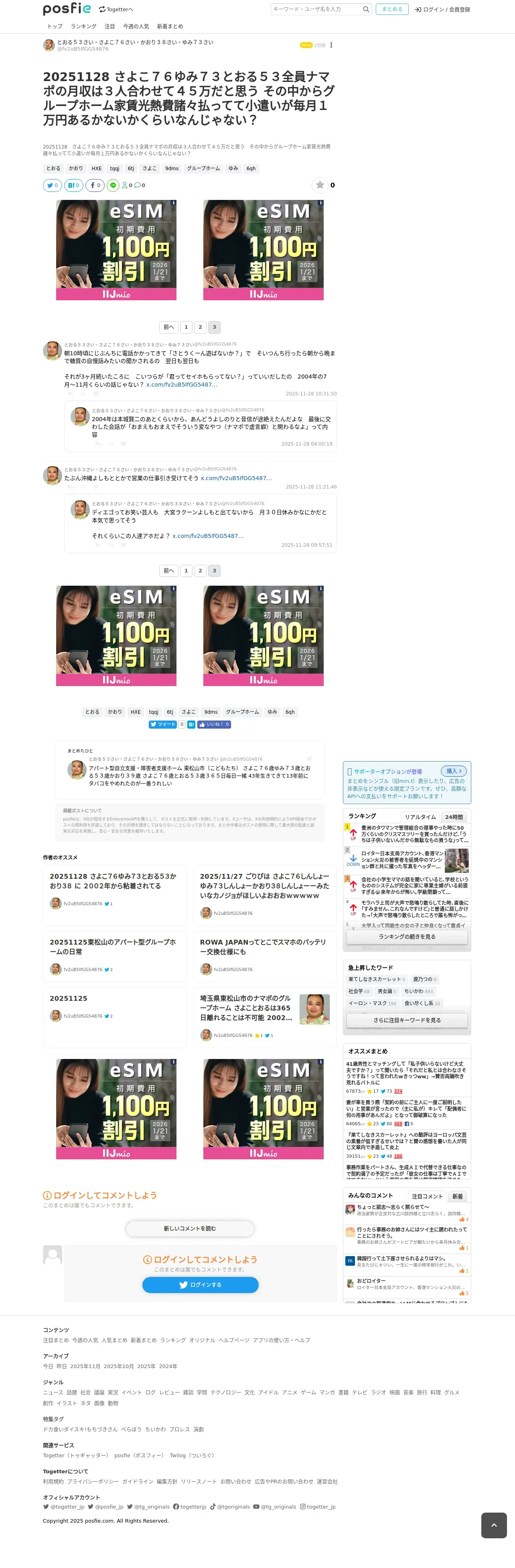Click the blue ログインする button

coord(200,1284)
